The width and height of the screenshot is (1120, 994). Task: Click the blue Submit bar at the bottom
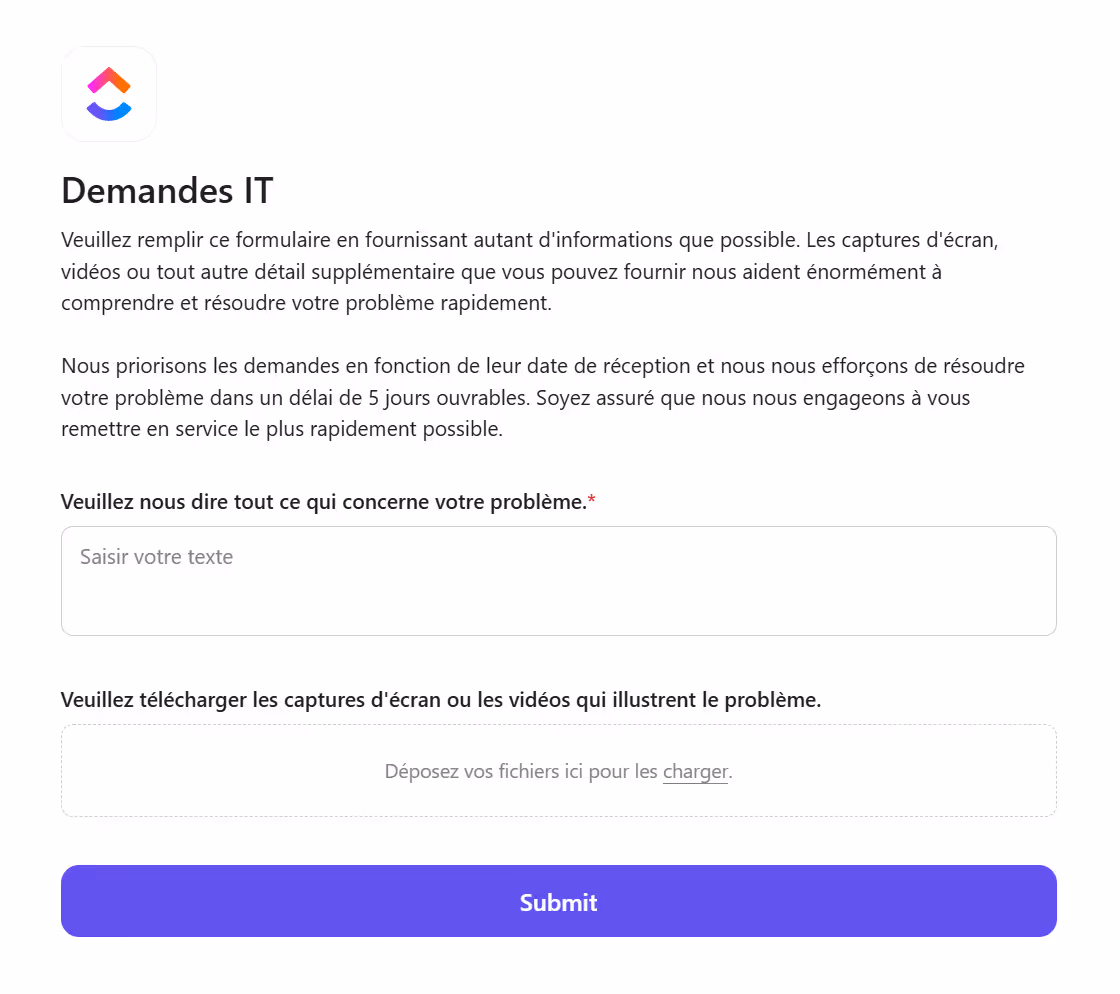coord(558,901)
